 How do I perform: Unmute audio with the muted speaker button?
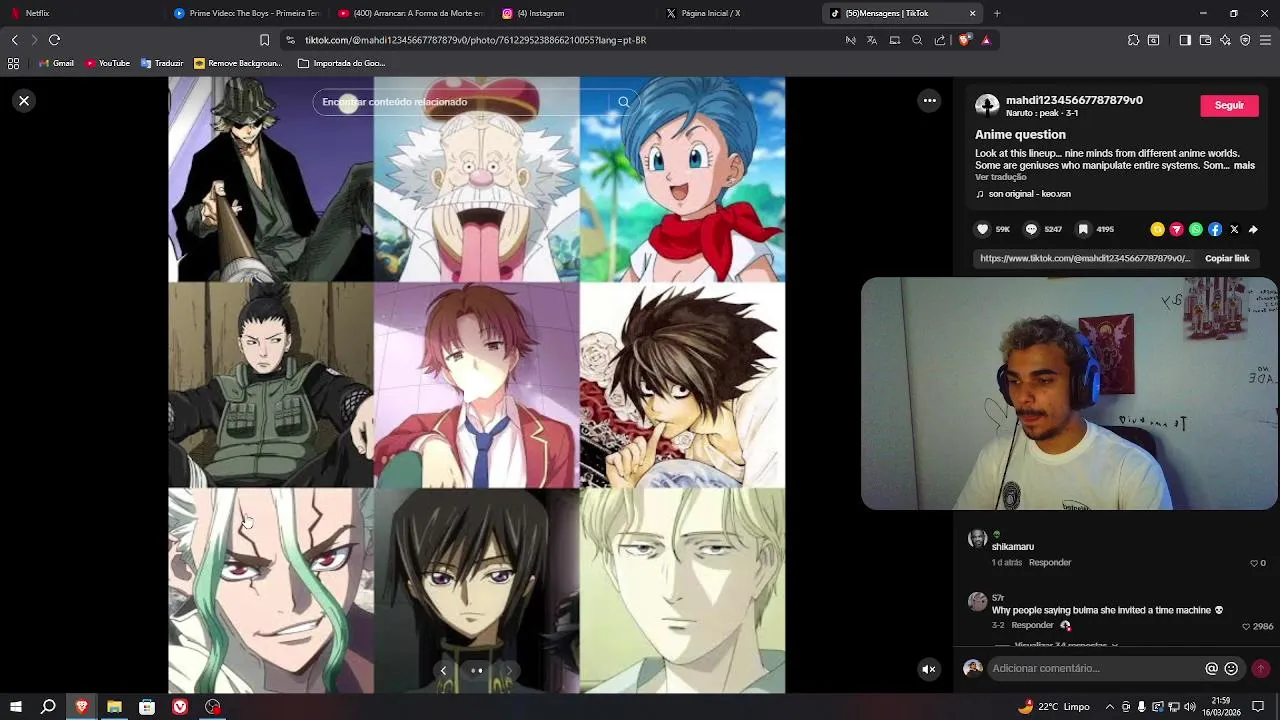tap(929, 669)
